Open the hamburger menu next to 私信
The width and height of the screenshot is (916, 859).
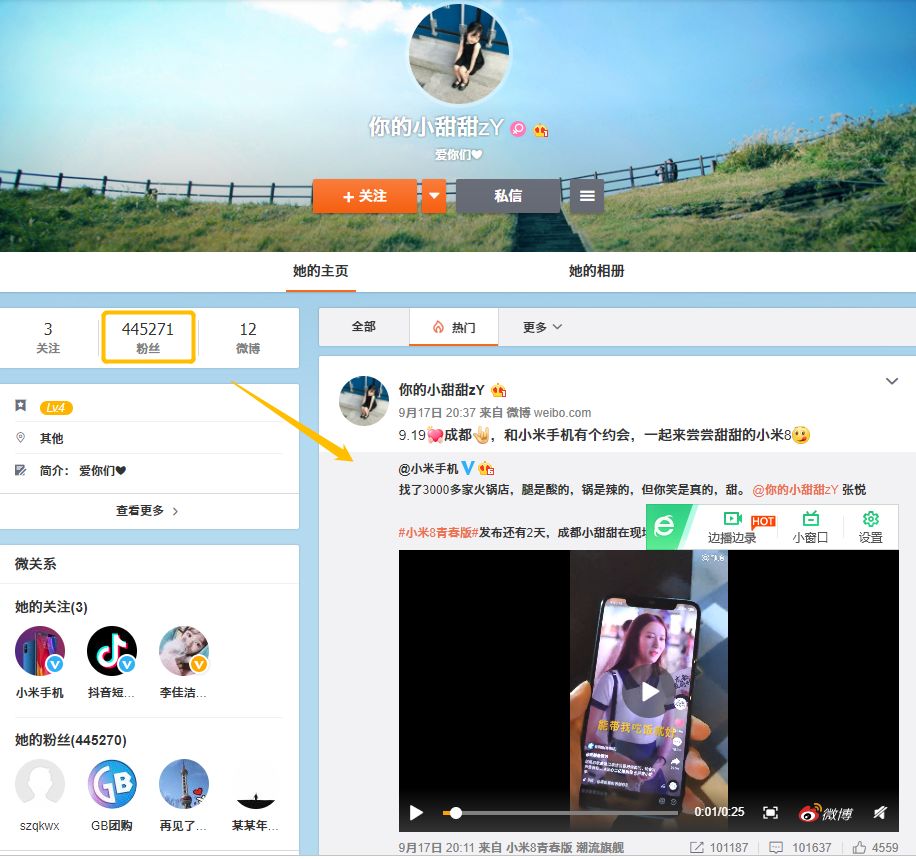pos(587,196)
